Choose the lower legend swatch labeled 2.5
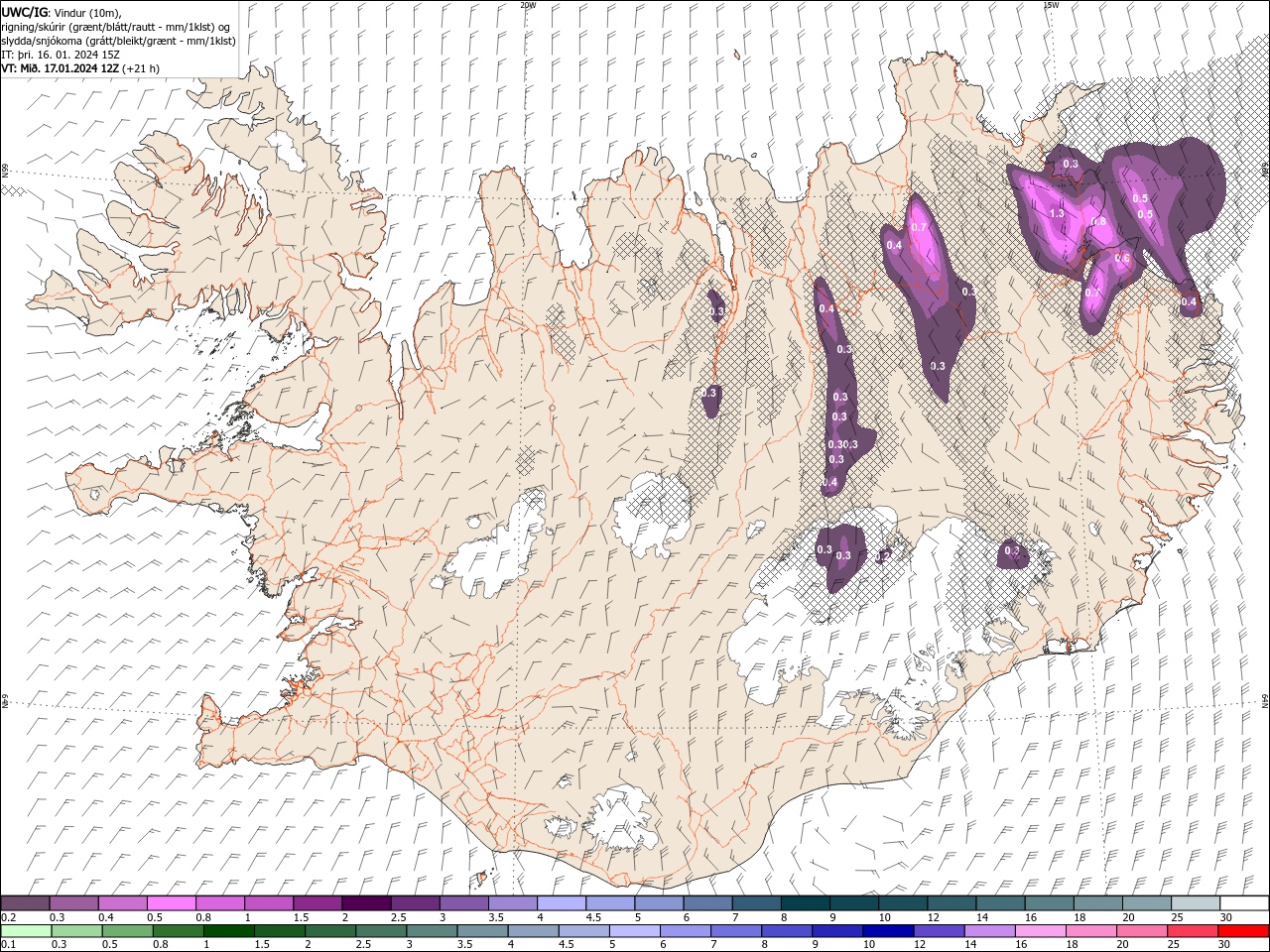1270x952 pixels. coord(380,931)
